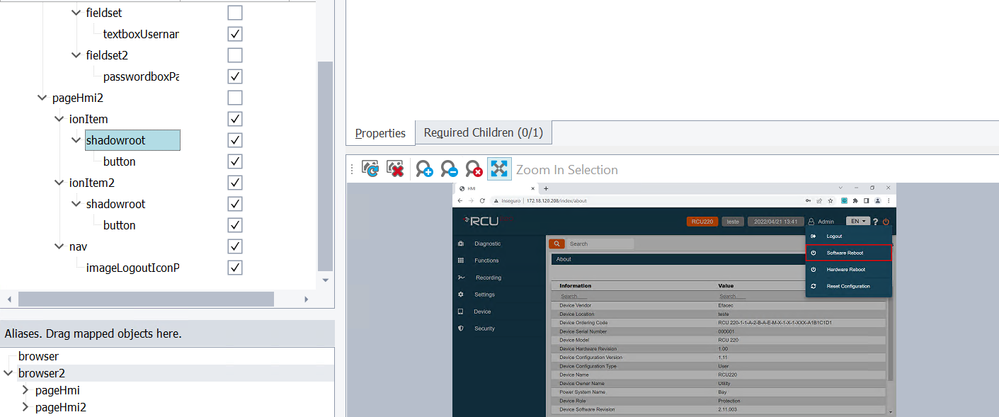999x417 pixels.
Task: Collapse the fieldset2 tree node
Action: pos(76,55)
